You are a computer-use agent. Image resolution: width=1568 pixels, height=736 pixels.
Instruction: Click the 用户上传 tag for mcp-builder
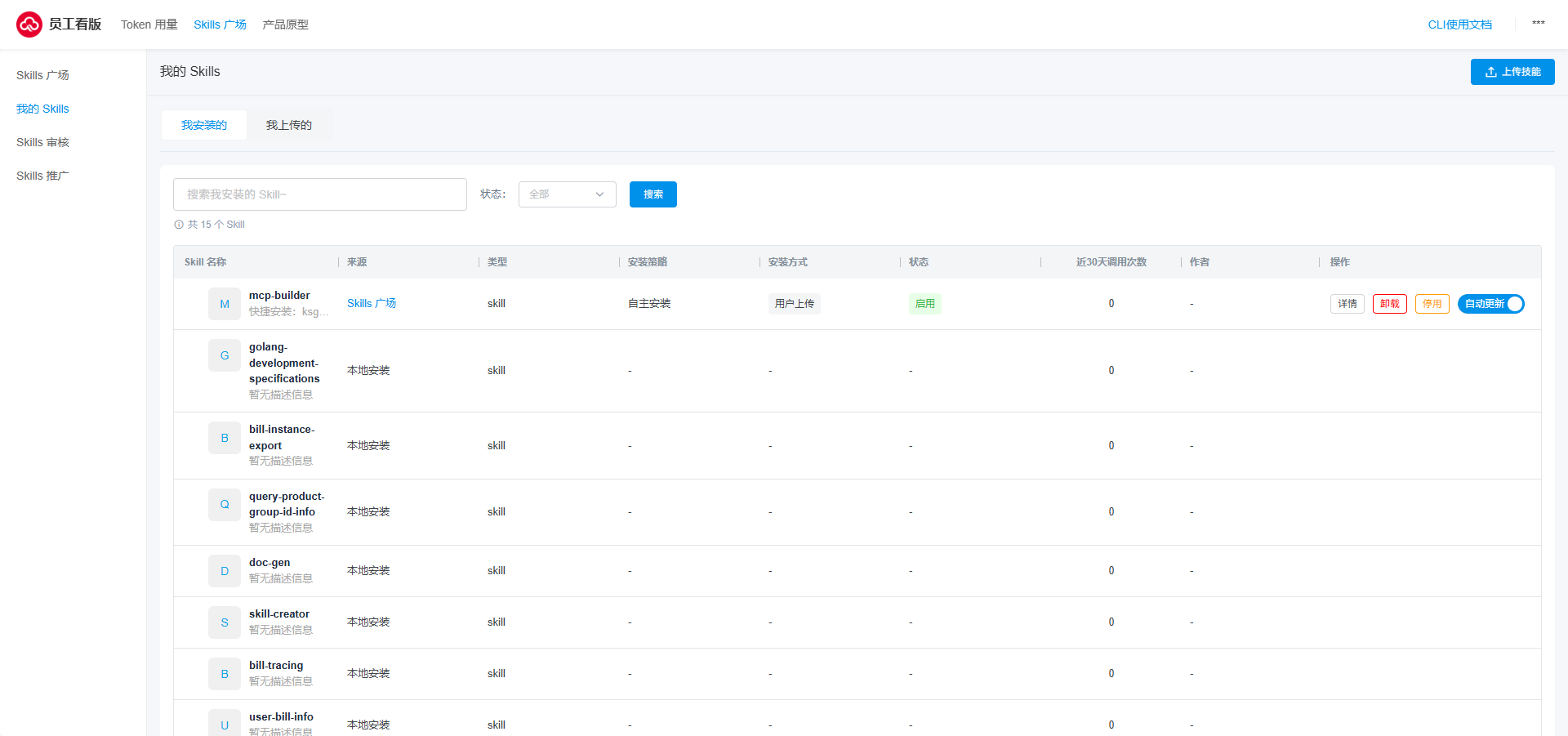(x=795, y=304)
